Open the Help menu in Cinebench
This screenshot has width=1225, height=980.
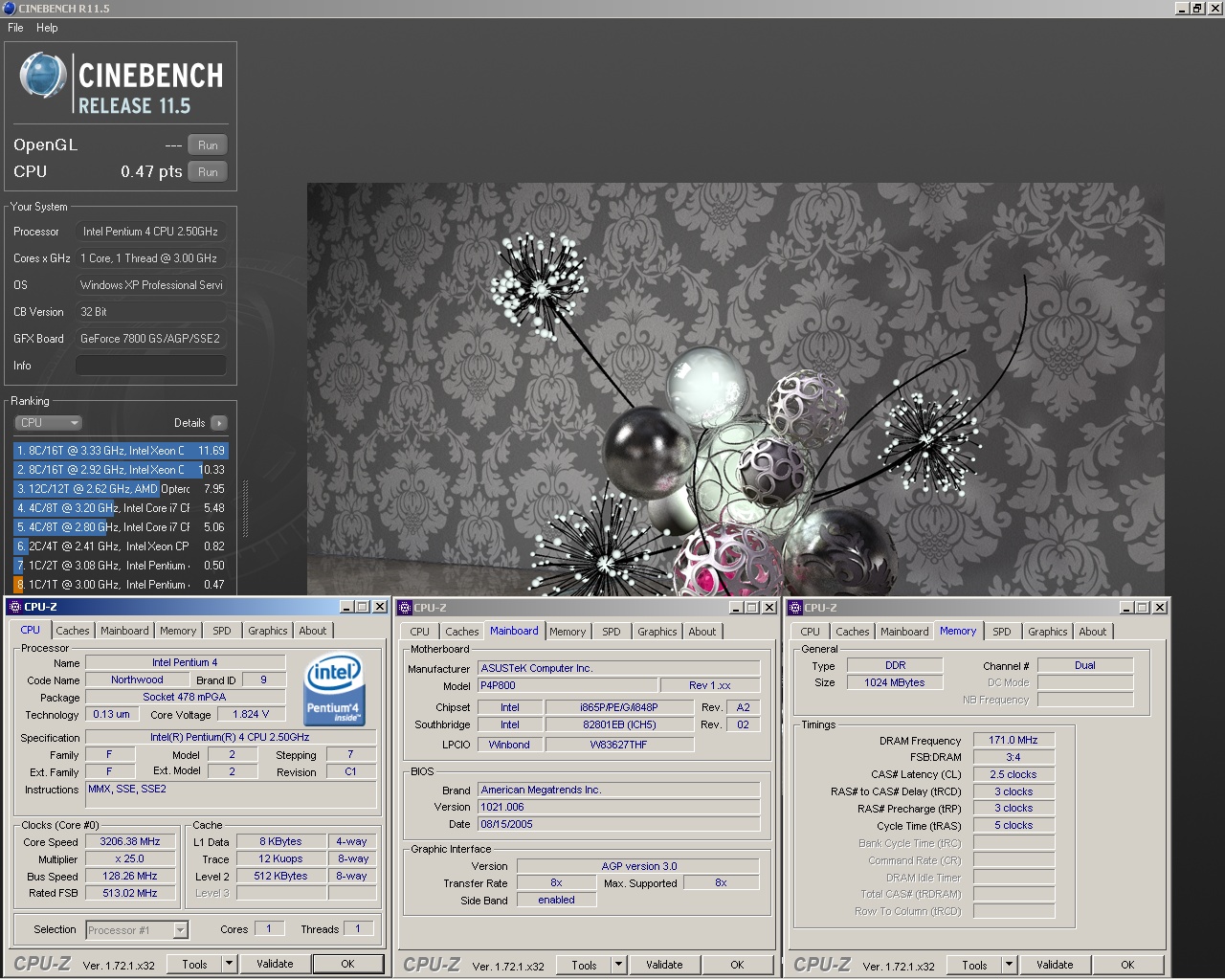coord(47,28)
